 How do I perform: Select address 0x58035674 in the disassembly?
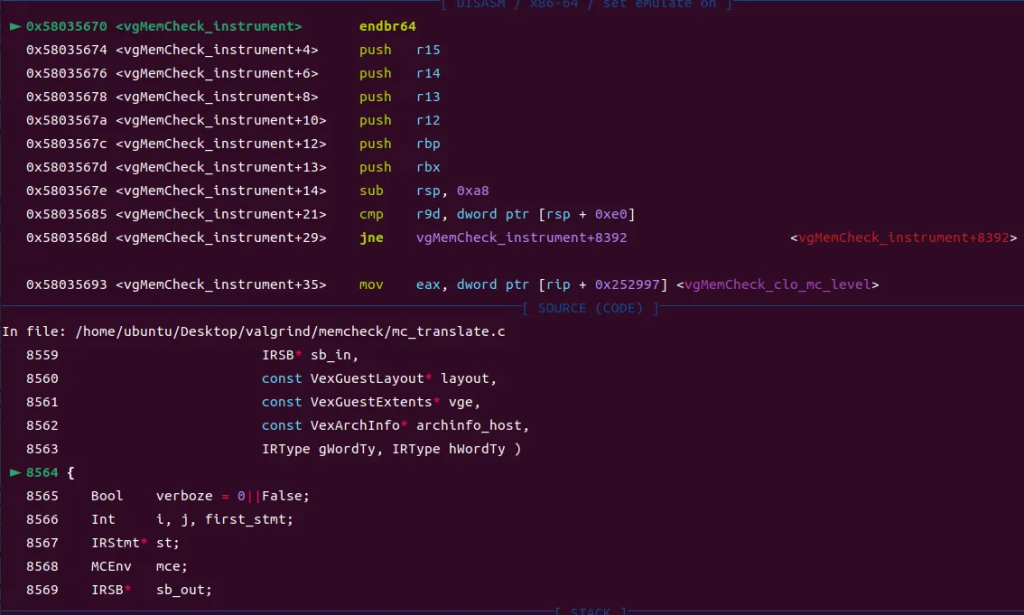(66, 50)
